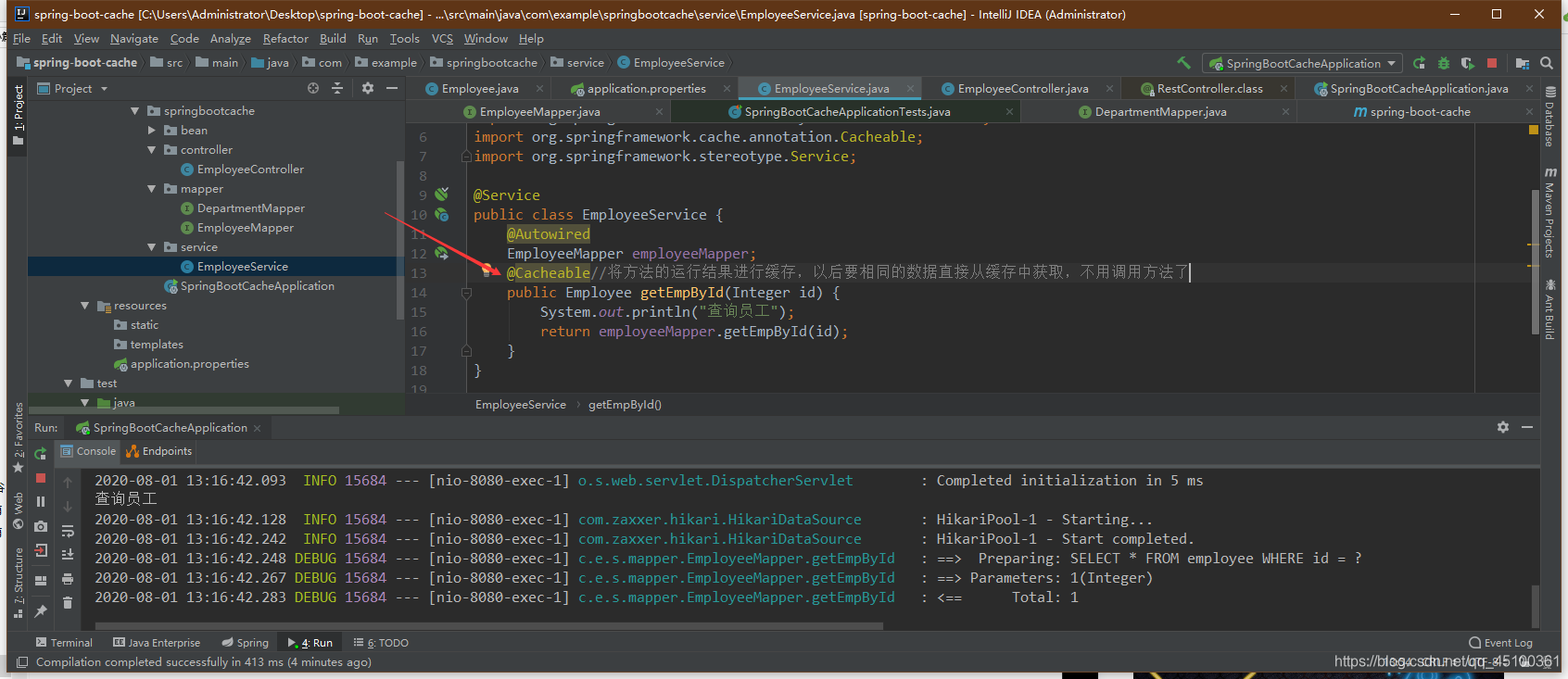Open Search Everywhere magnifier icon
This screenshot has width=1568, height=679.
coord(1547,63)
